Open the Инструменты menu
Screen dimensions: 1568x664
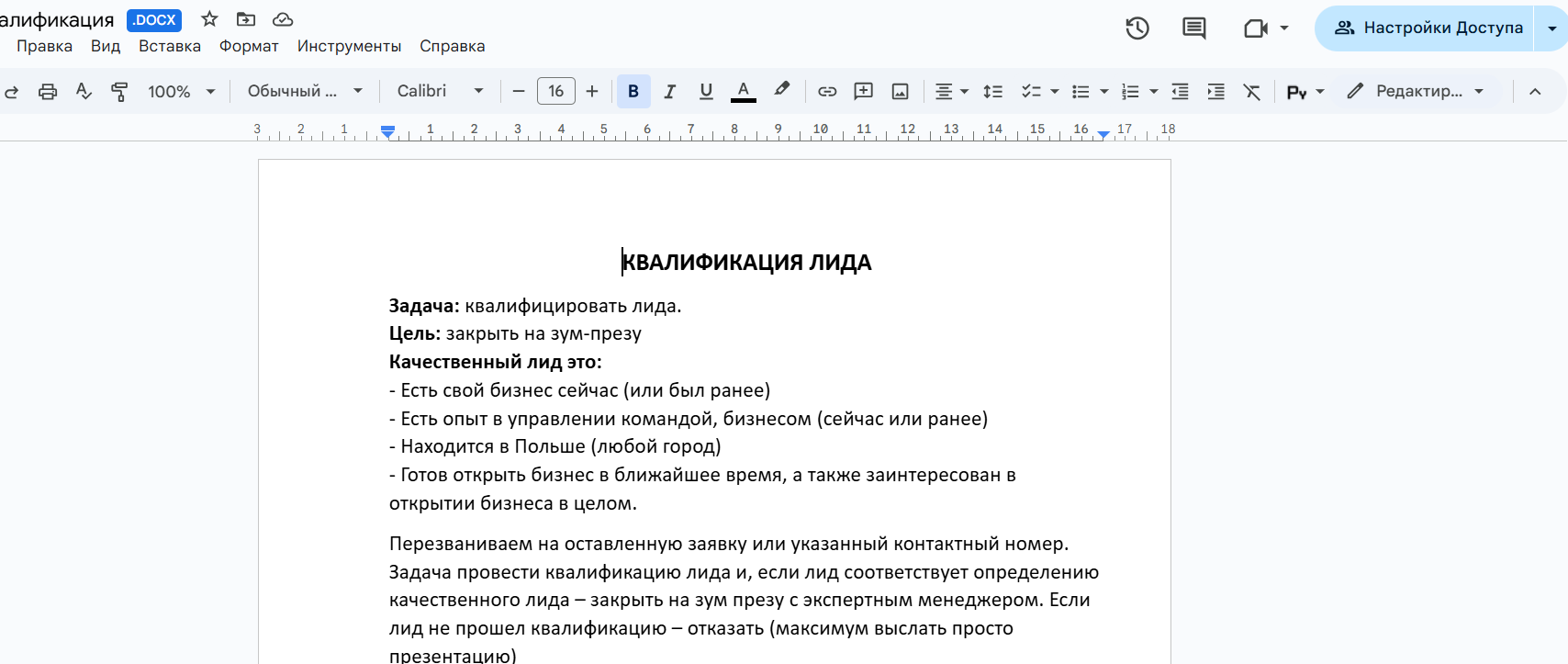[x=349, y=46]
